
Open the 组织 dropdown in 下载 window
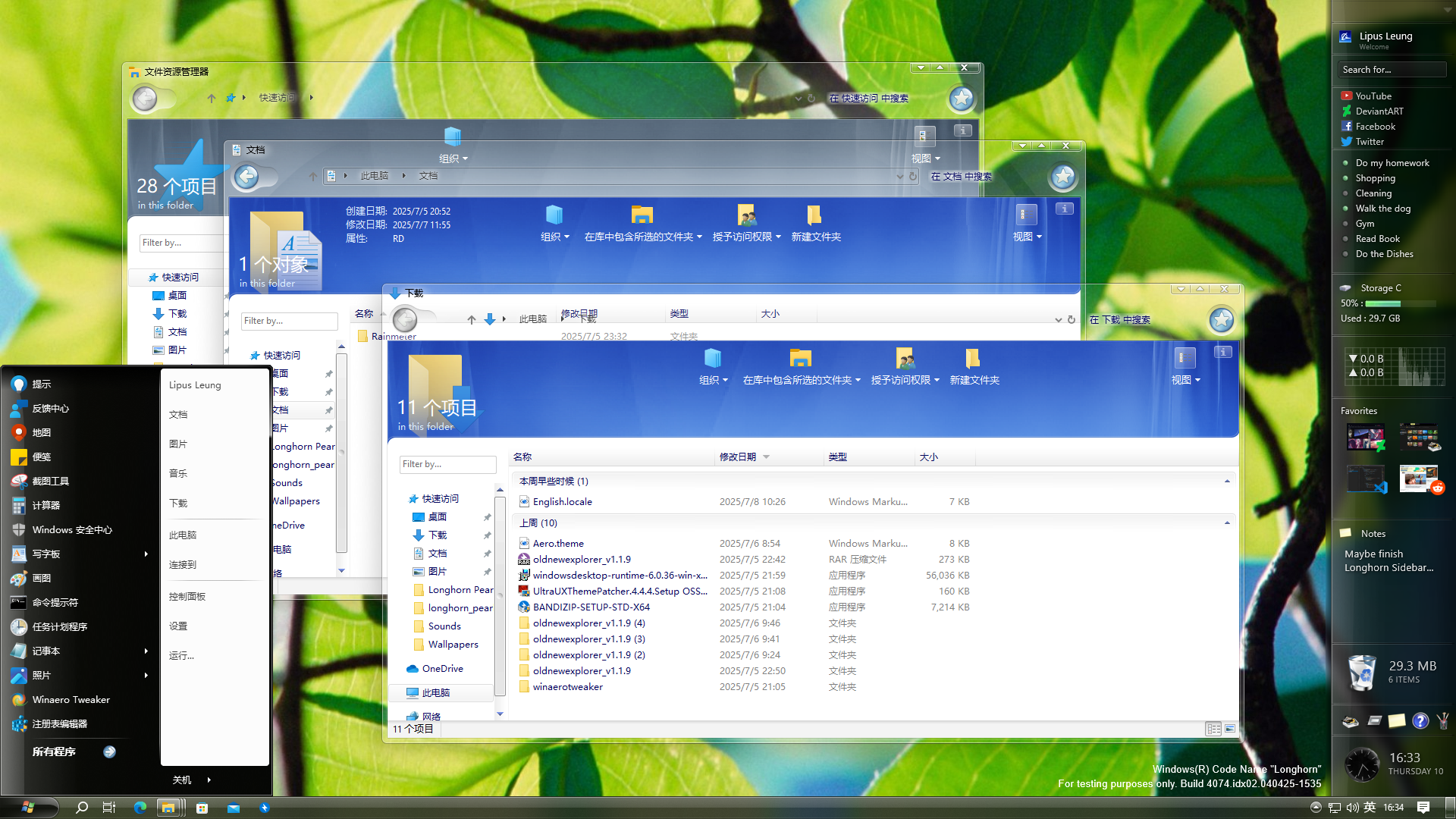coord(713,380)
